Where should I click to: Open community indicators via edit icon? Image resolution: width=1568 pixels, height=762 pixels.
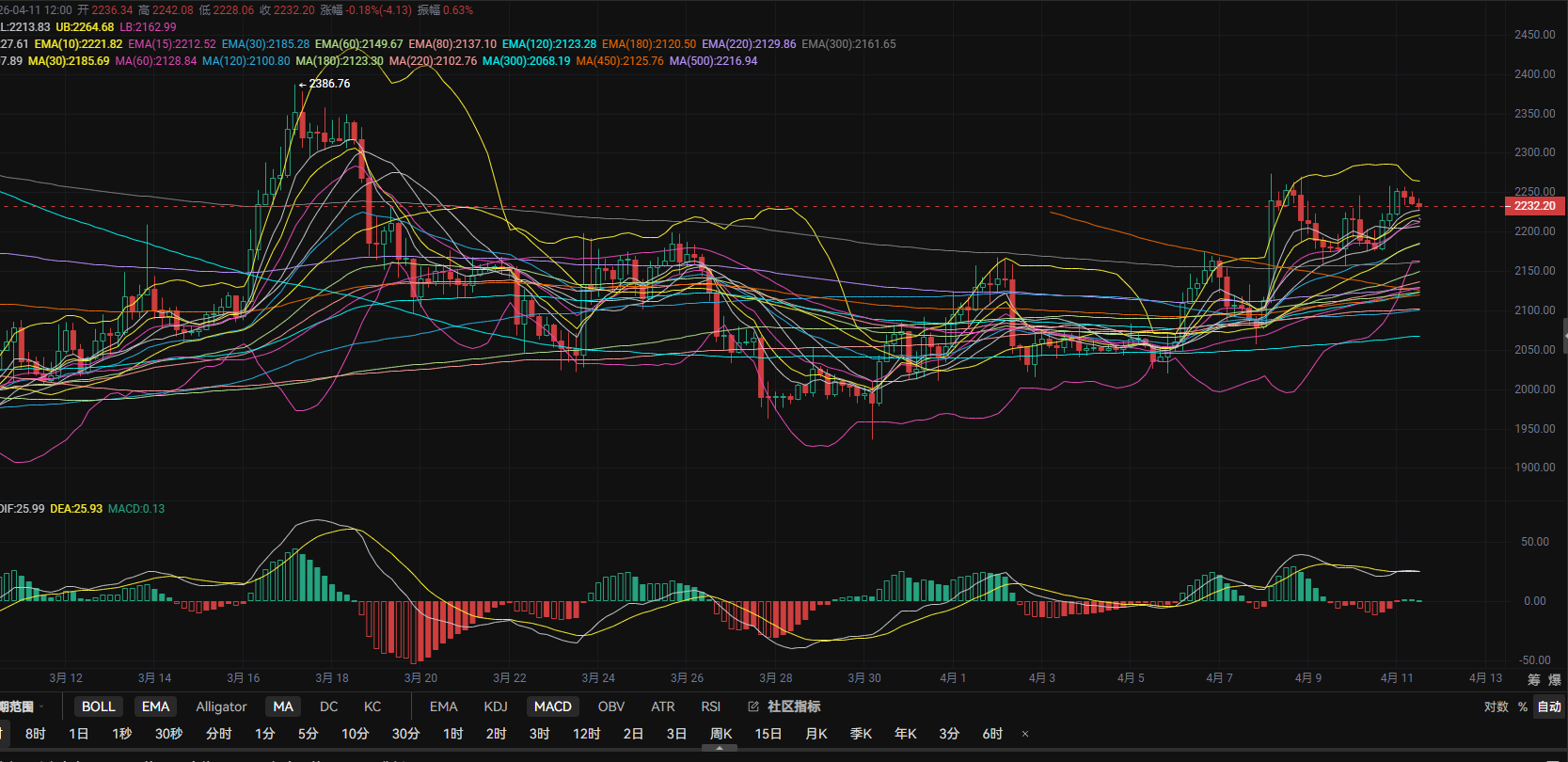click(753, 706)
